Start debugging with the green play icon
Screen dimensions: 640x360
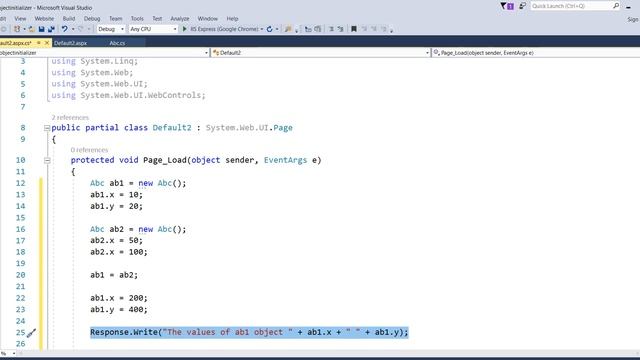[x=184, y=29]
